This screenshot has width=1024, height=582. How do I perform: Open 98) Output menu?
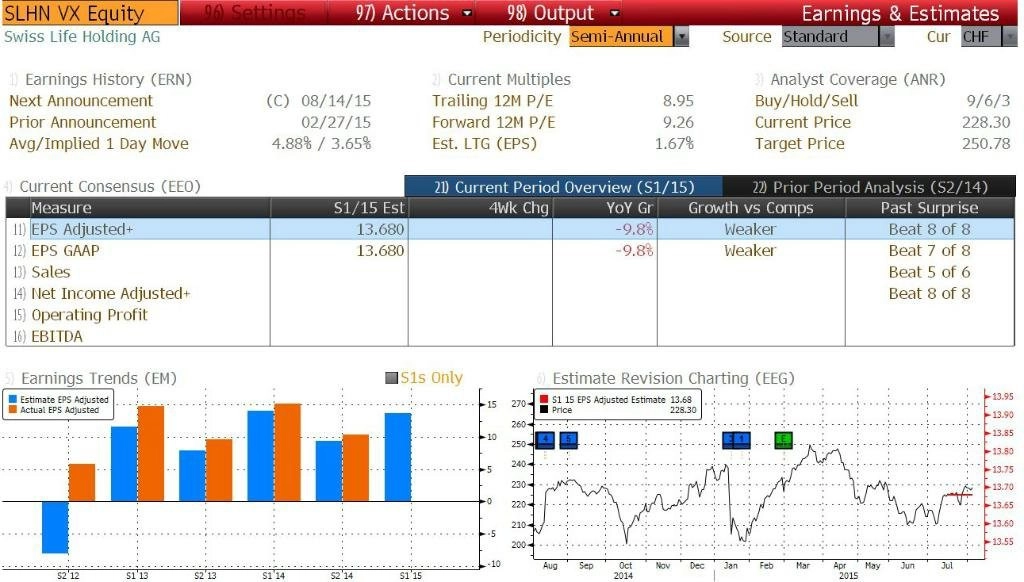(550, 13)
